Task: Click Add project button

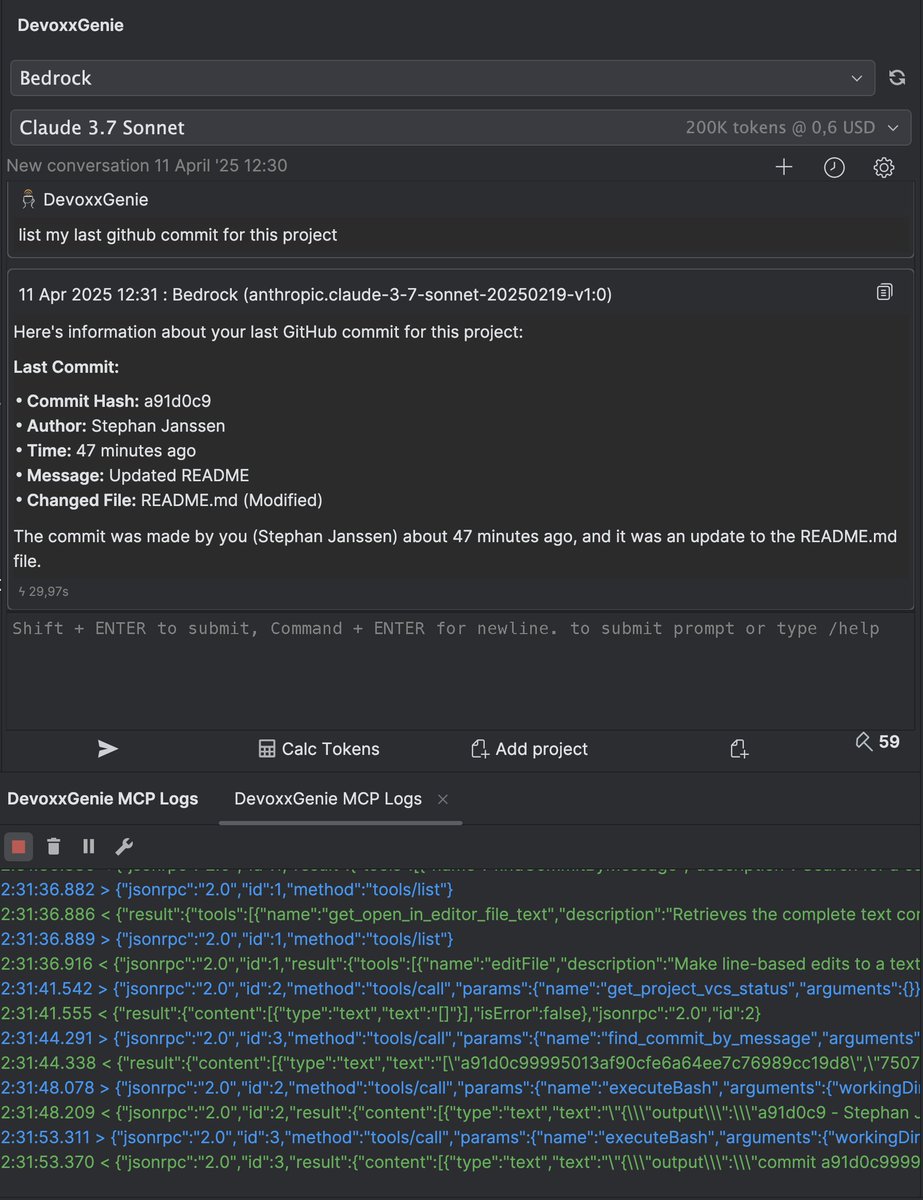Action: click(529, 749)
